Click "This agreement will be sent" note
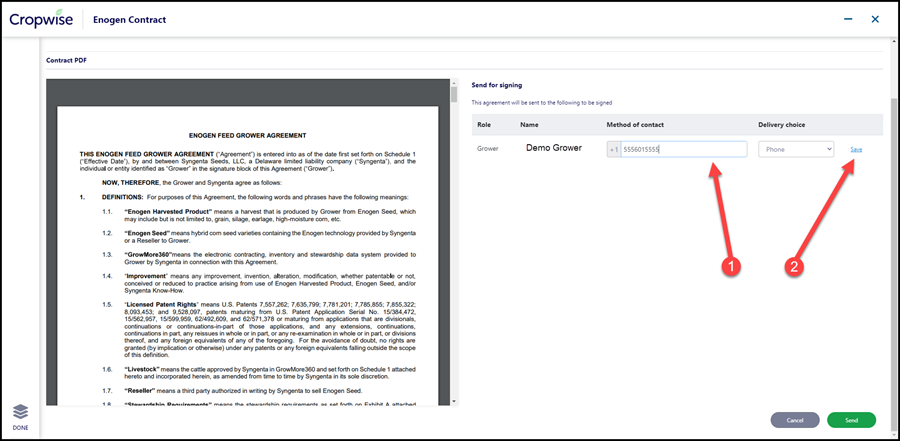This screenshot has width=900, height=441. 542,103
